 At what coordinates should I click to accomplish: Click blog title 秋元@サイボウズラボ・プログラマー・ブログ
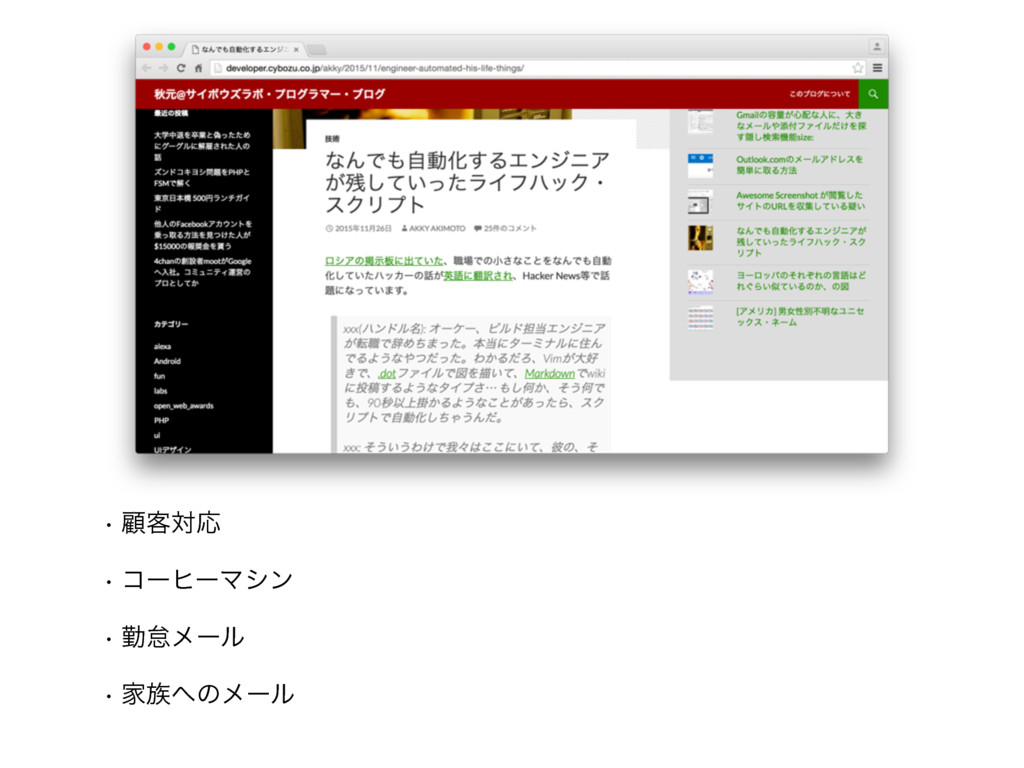270,94
